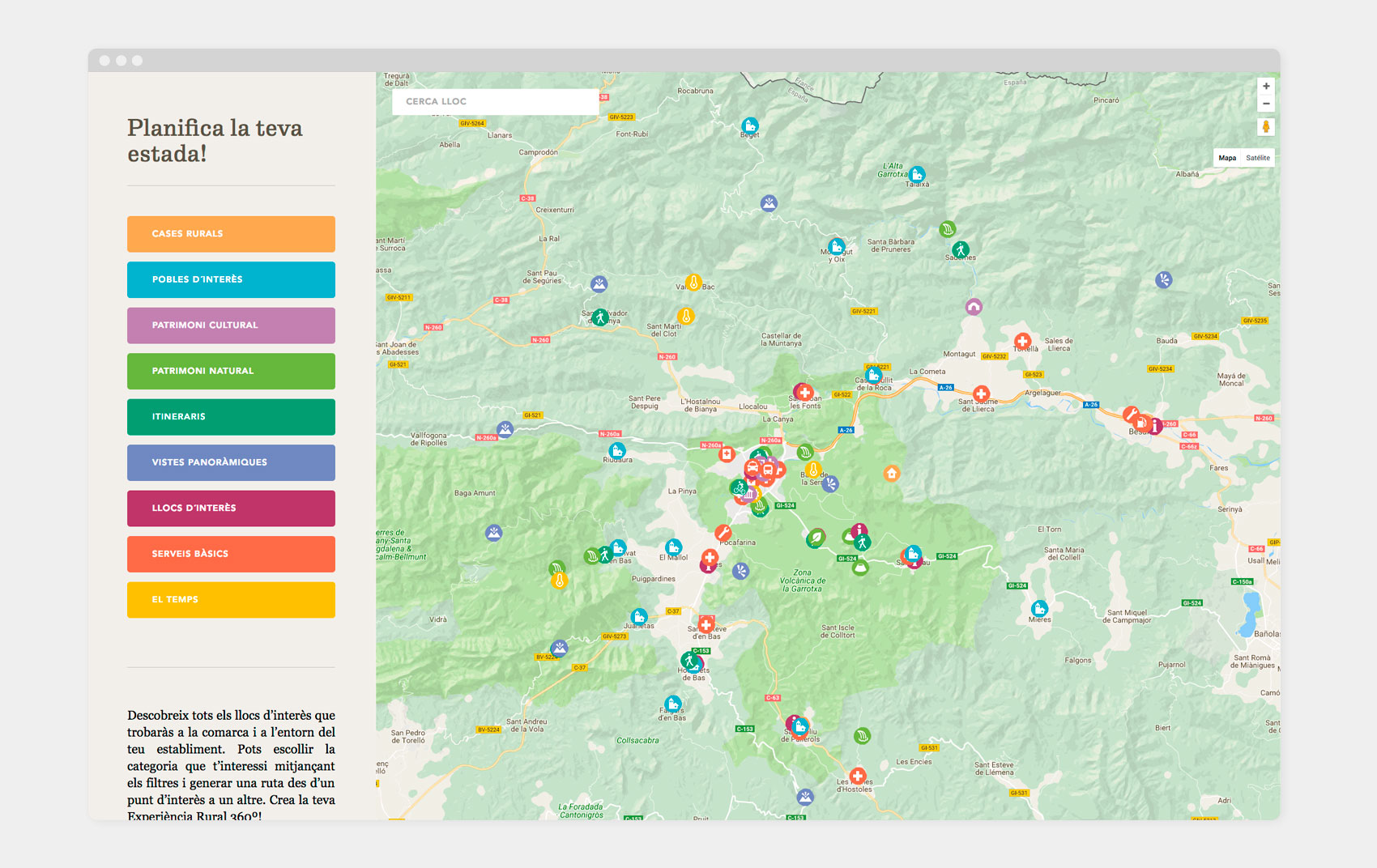Click the blue village marker at Beget

click(x=750, y=126)
